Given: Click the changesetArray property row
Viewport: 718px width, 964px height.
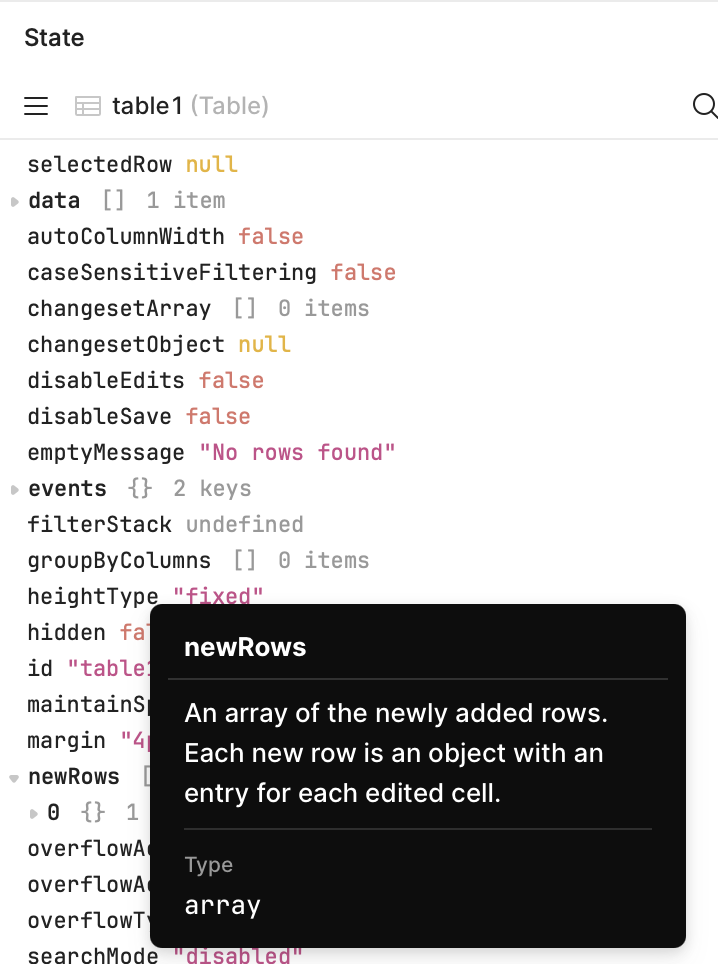Looking at the screenshot, I should pos(119,308).
